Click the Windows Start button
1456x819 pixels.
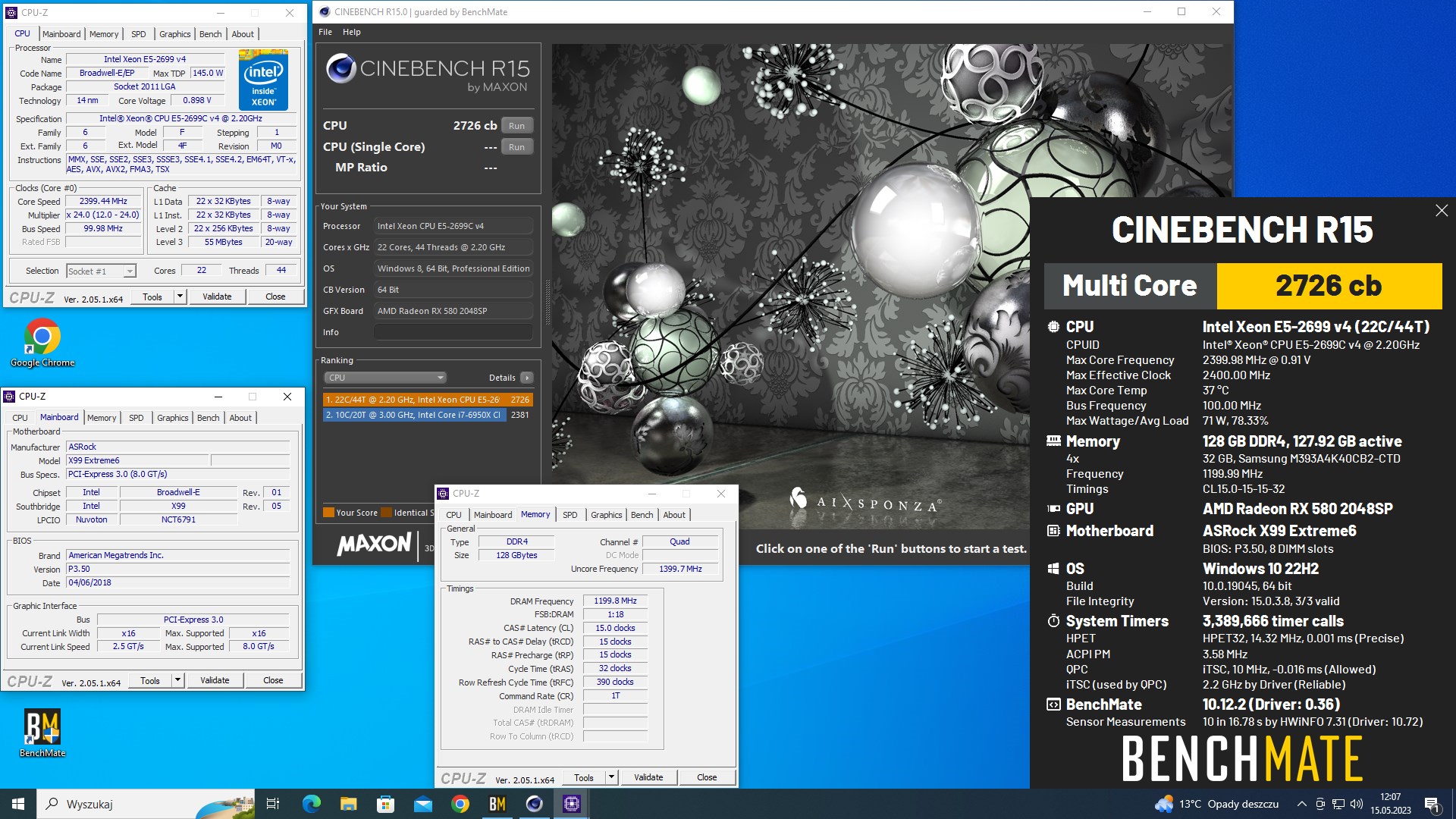(18, 804)
